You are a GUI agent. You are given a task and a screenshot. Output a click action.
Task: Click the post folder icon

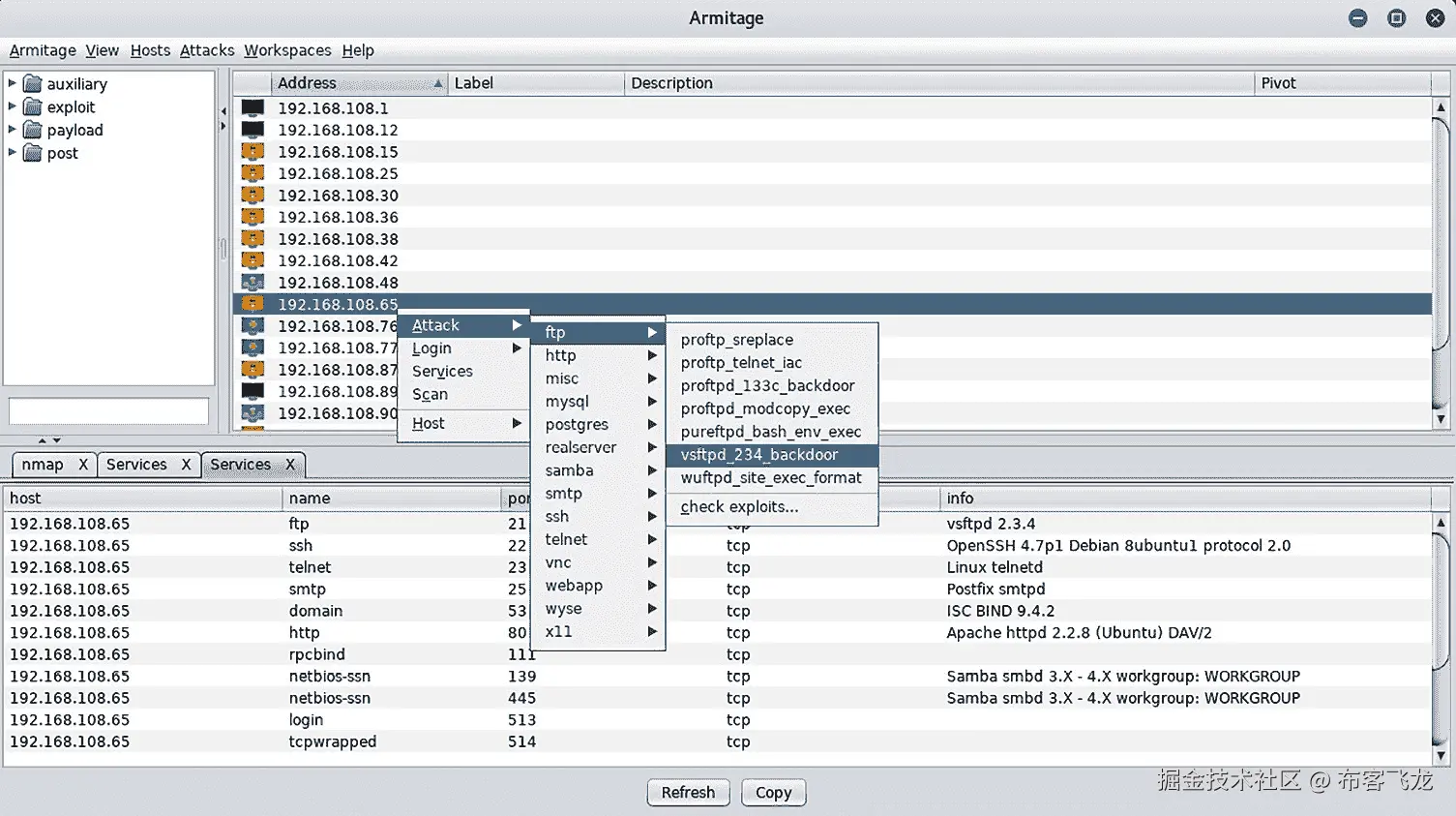(x=32, y=153)
